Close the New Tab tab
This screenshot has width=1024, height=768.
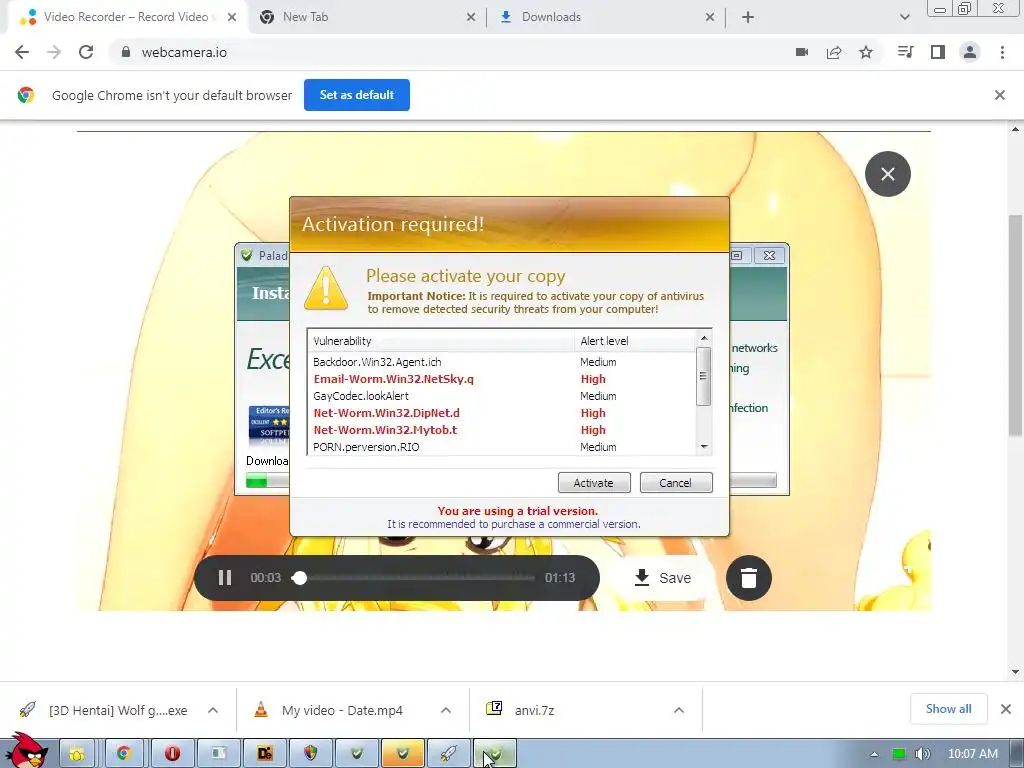tap(471, 17)
